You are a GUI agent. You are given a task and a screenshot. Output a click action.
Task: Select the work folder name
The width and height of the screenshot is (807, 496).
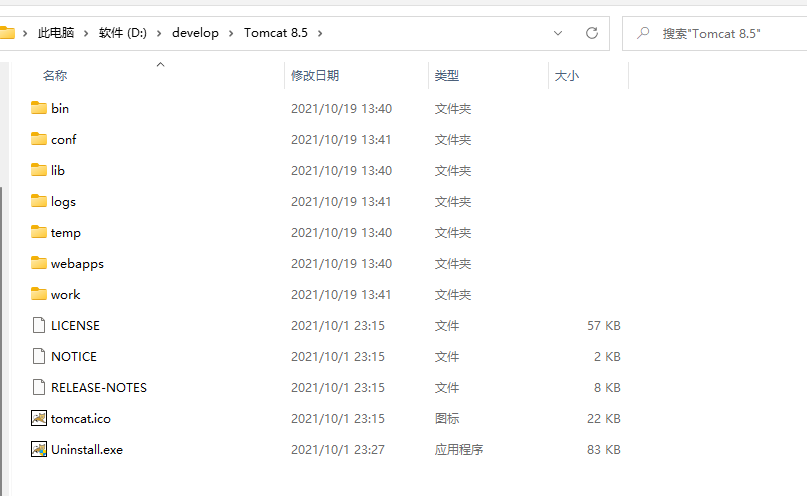(65, 294)
